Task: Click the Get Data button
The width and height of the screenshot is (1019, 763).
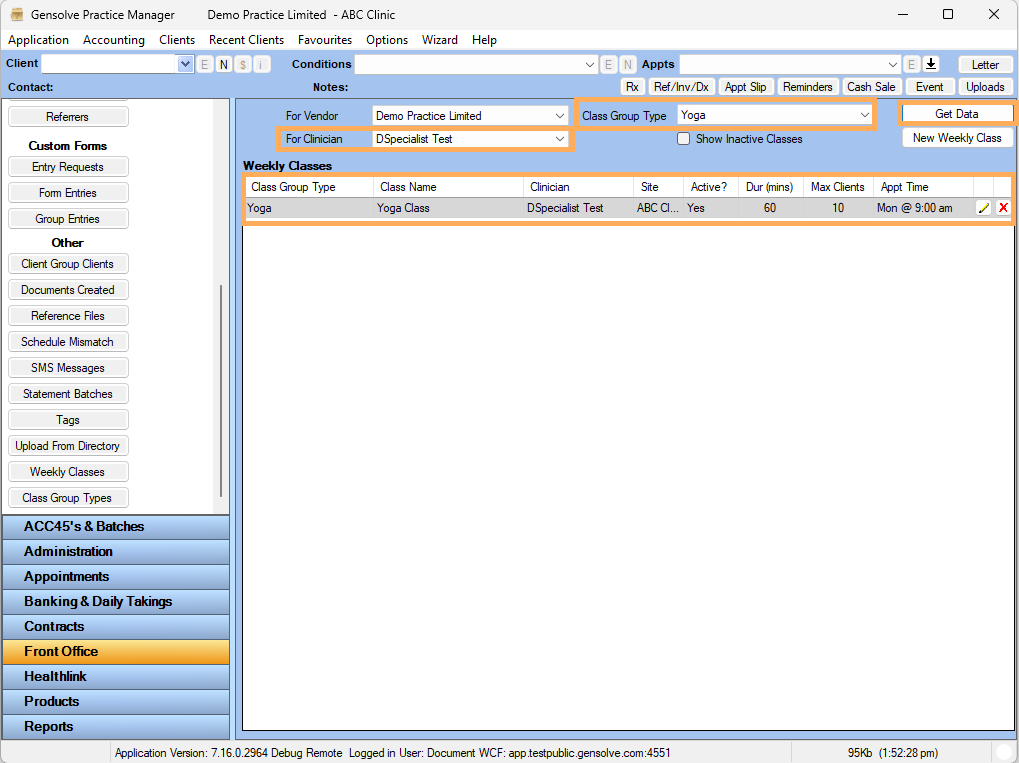Action: coord(956,114)
